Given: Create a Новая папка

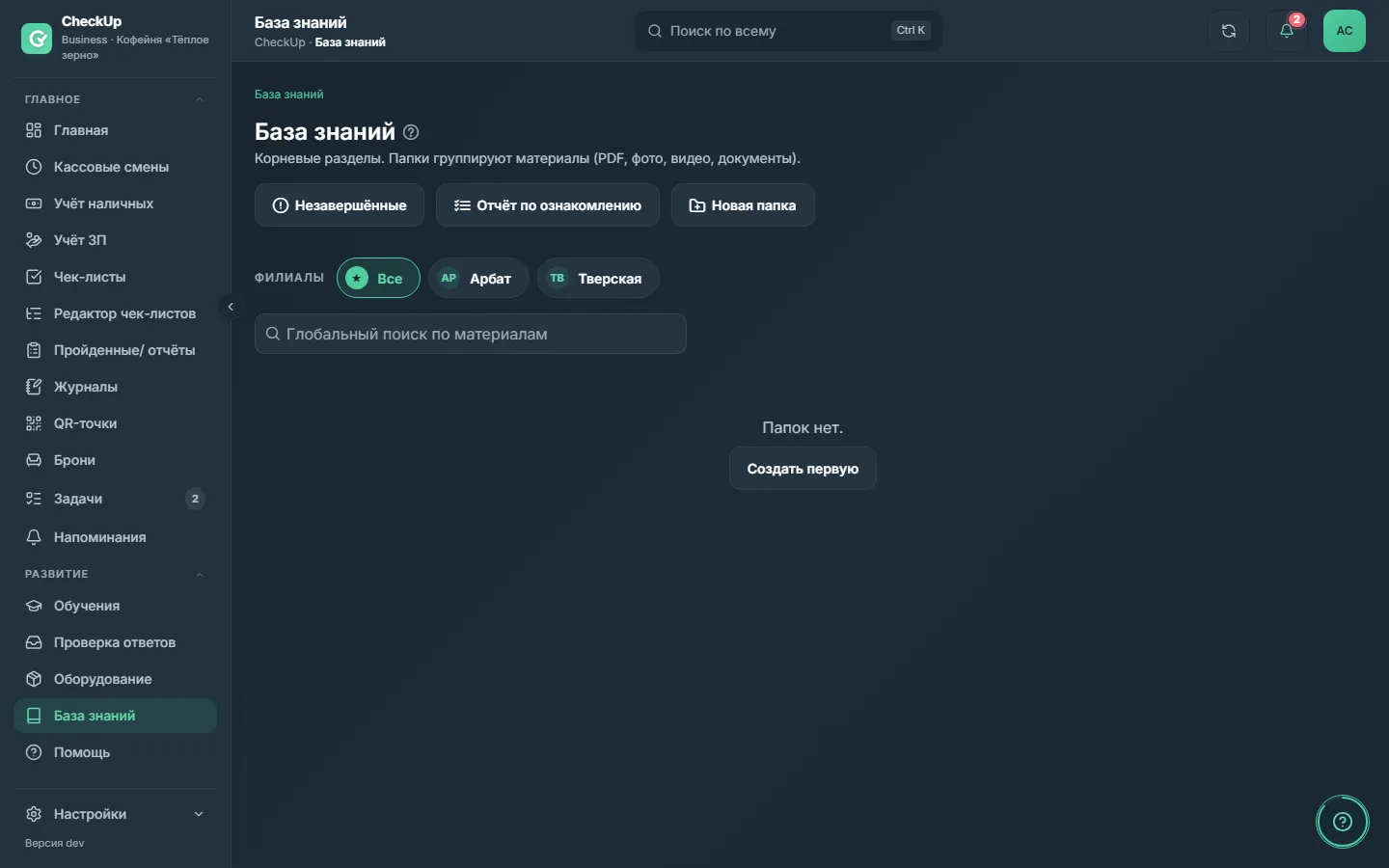Looking at the screenshot, I should (x=743, y=205).
